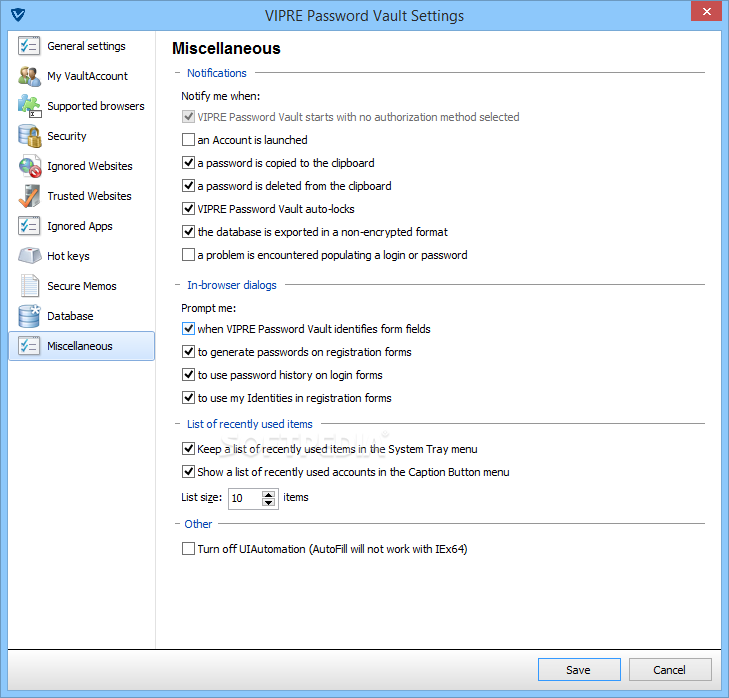This screenshot has height=698, width=729.
Task: Toggle 'when VIPRE Password Vault identifies form fields'
Action: [x=188, y=329]
